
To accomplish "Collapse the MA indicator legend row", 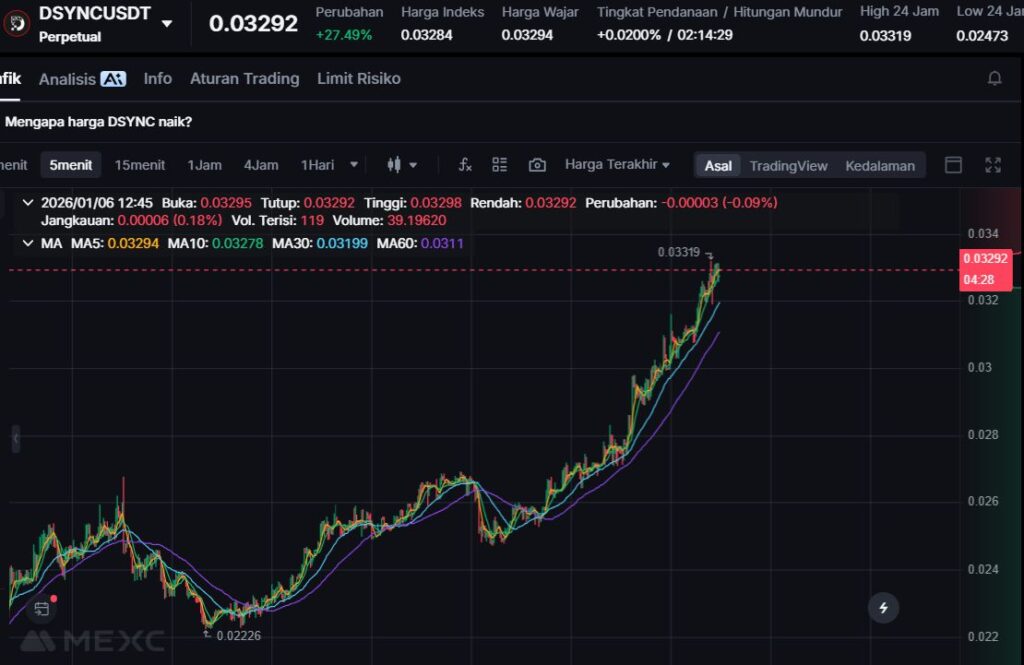I will point(27,243).
